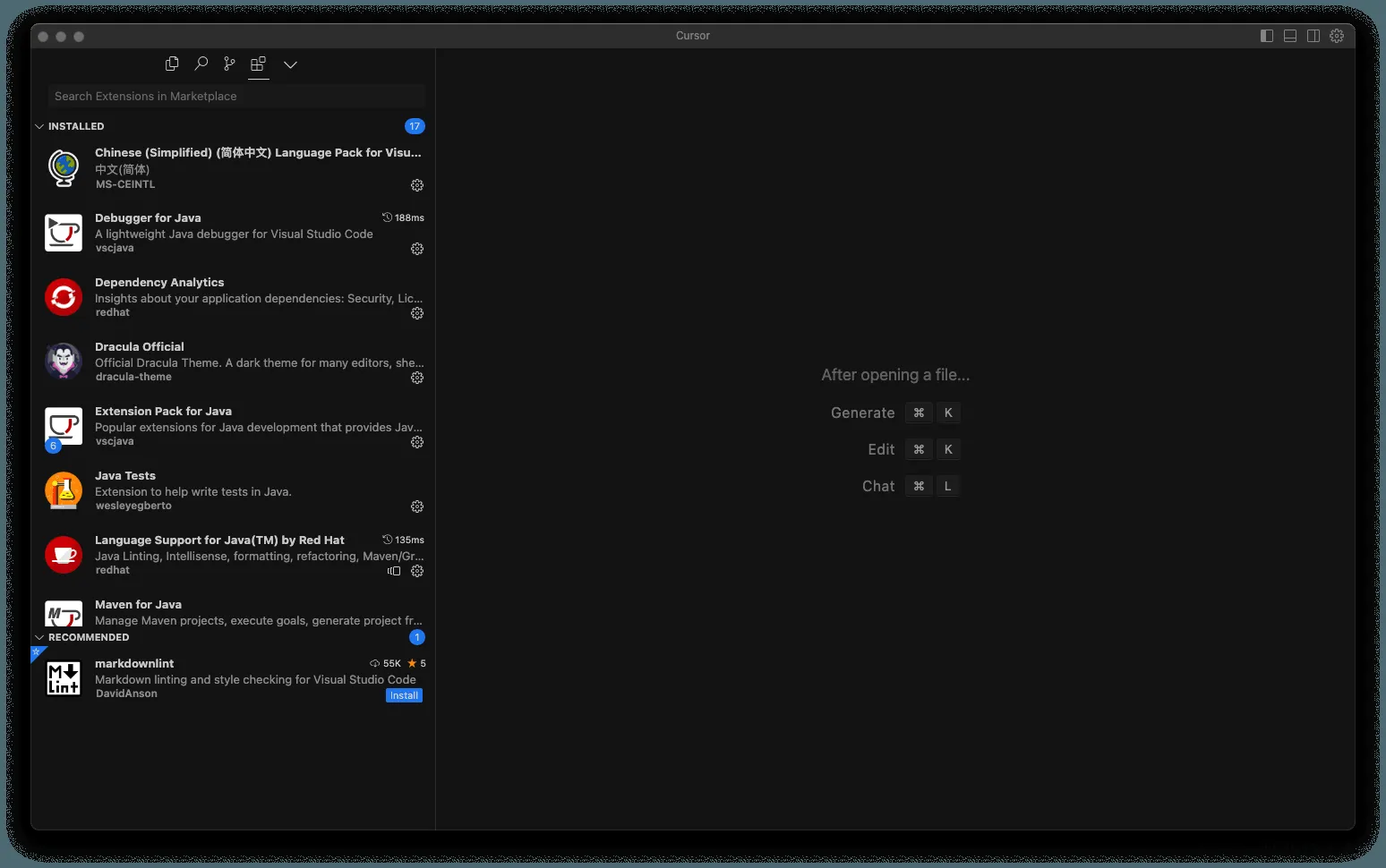The image size is (1386, 868).
Task: Click the Edit shortcut hint
Action: click(x=913, y=449)
